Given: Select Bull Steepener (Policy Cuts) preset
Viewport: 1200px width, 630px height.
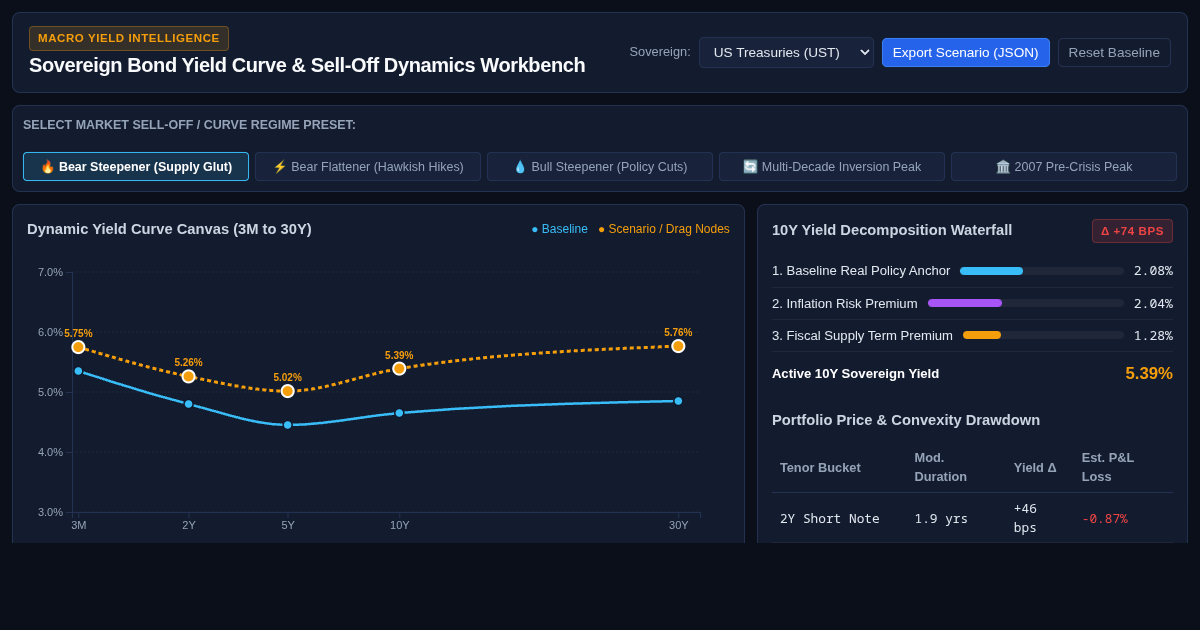Looking at the screenshot, I should click(600, 167).
